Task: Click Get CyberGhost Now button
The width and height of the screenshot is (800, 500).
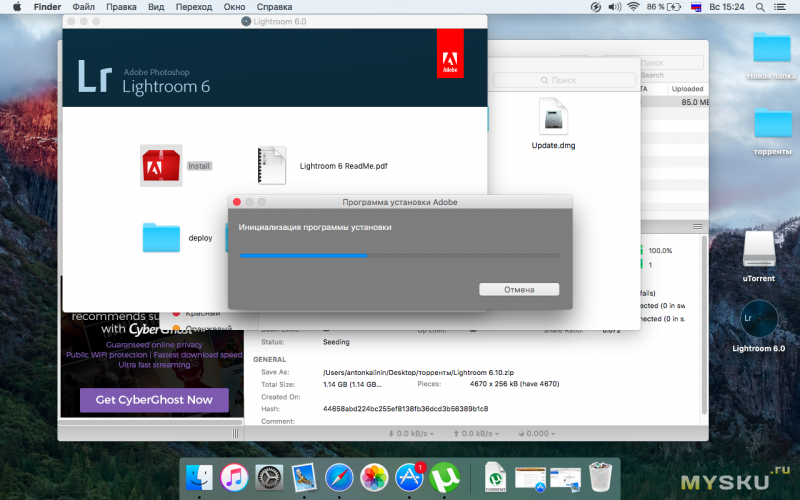Action: click(154, 400)
